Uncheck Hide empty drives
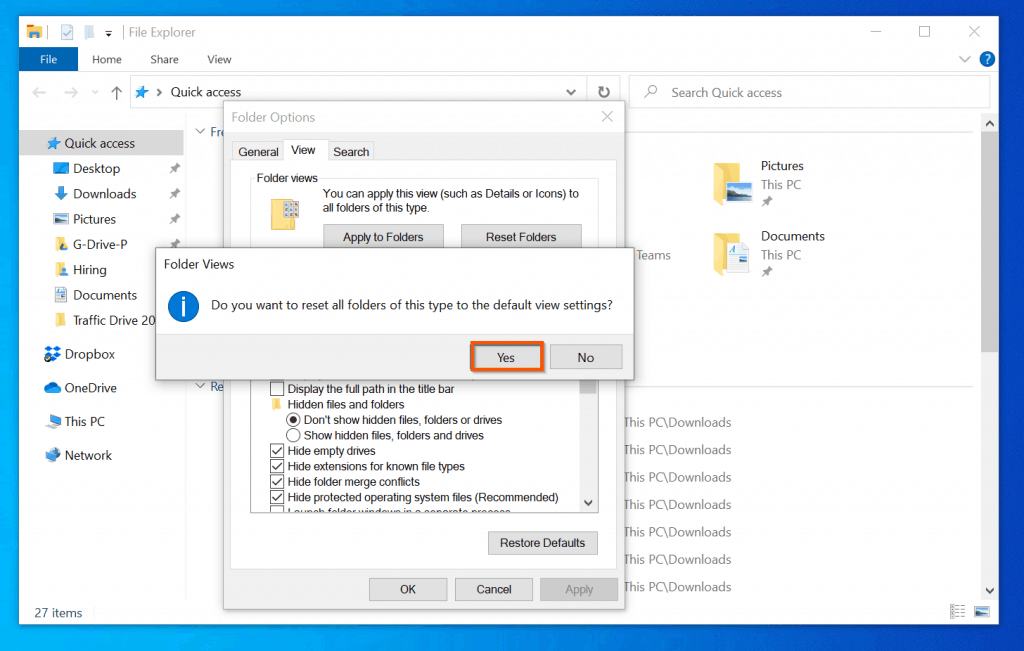 pyautogui.click(x=277, y=450)
